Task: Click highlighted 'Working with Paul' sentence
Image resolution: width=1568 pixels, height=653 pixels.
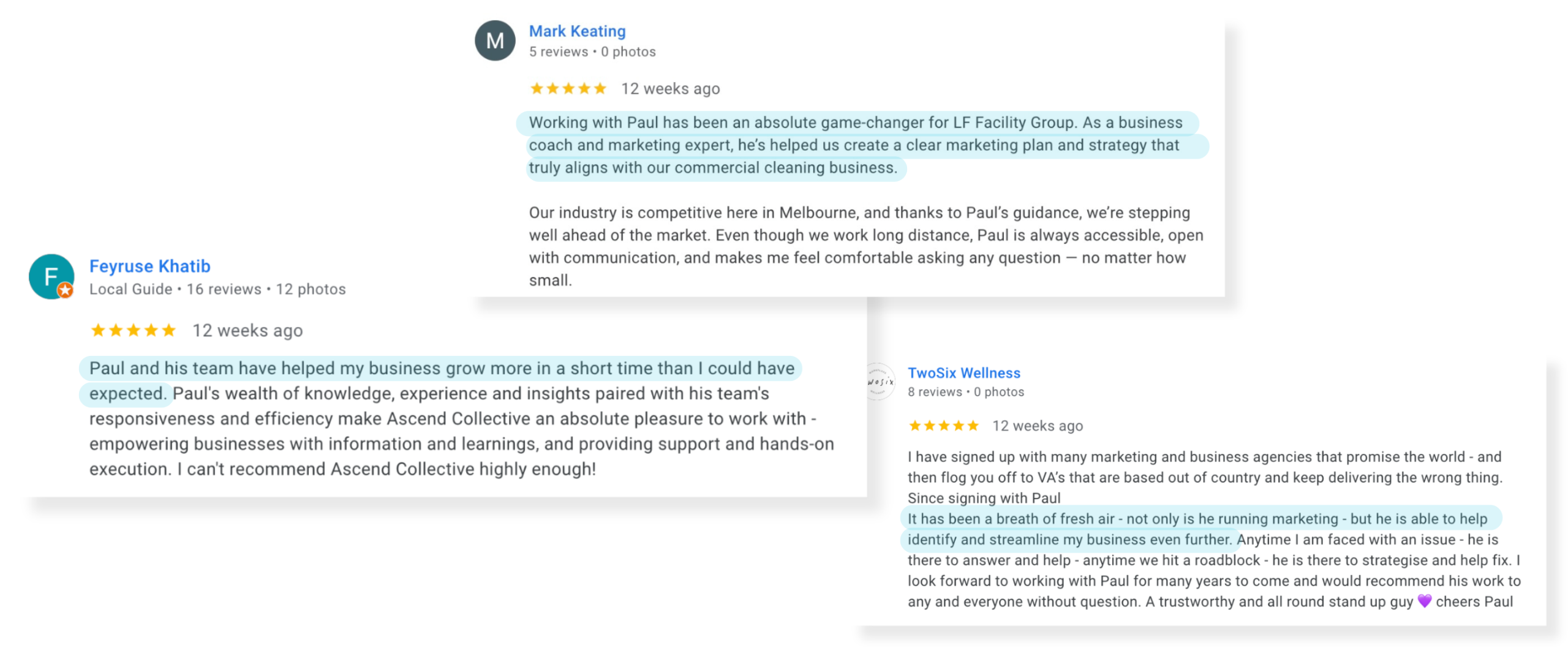Action: tap(854, 145)
